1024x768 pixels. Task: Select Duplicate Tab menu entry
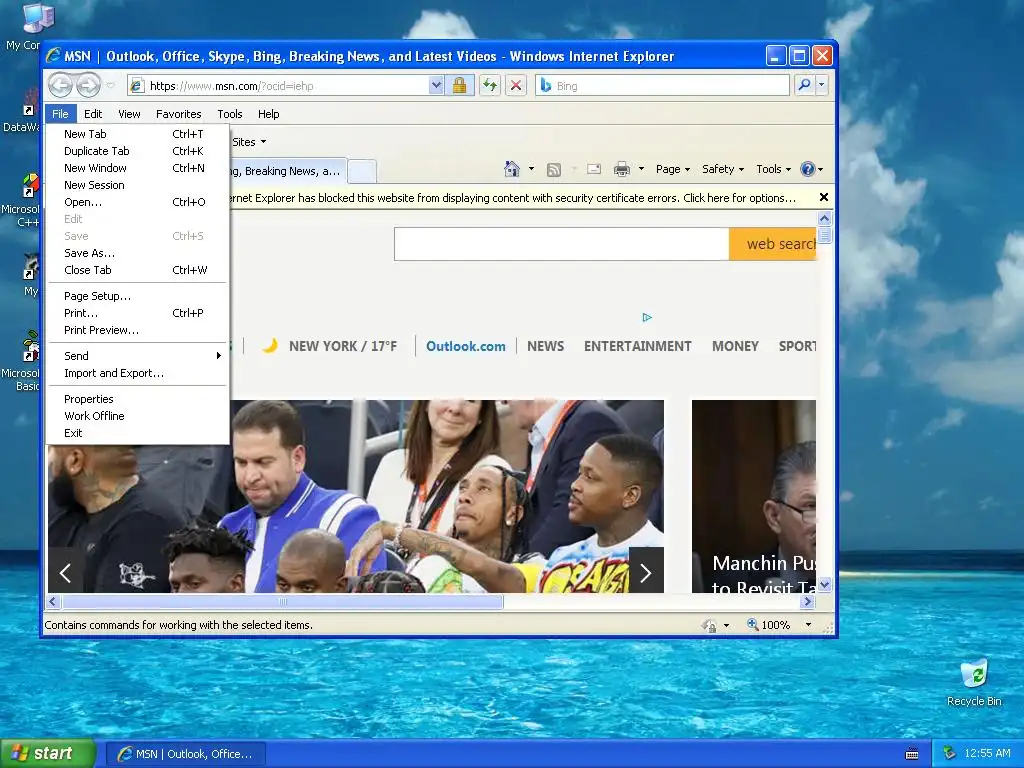pyautogui.click(x=137, y=151)
